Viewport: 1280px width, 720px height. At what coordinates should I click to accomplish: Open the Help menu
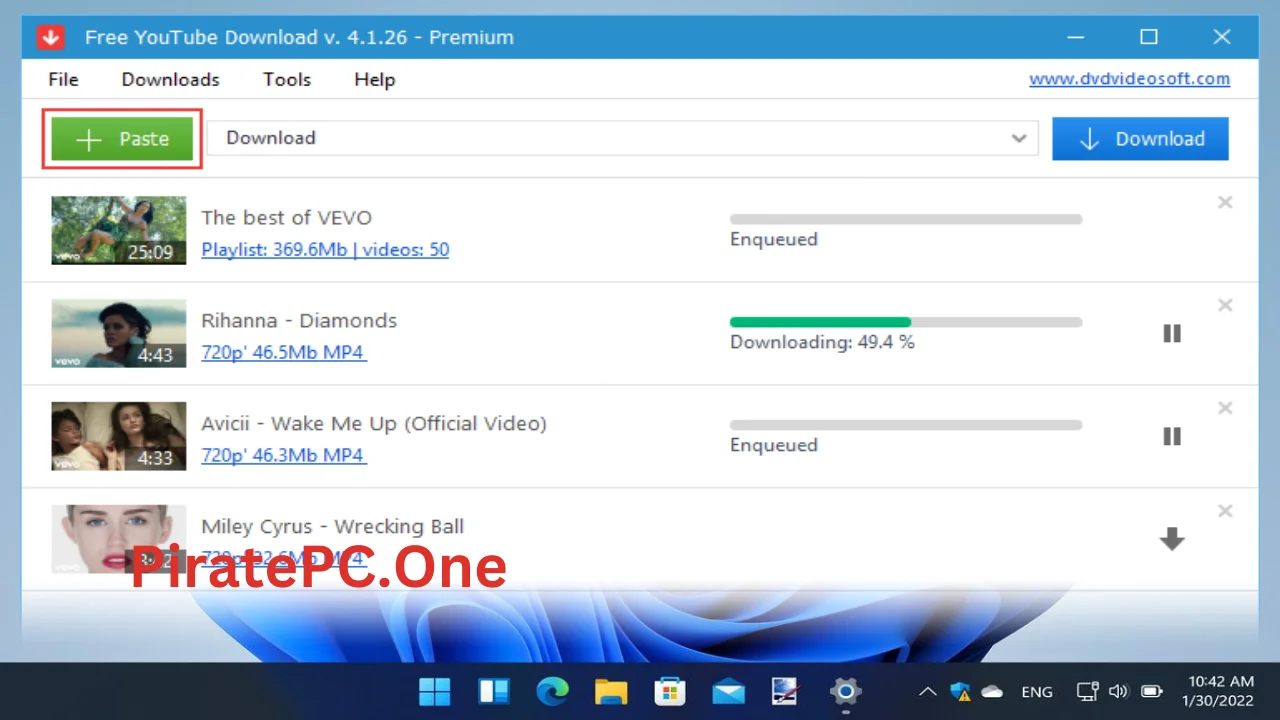click(375, 79)
